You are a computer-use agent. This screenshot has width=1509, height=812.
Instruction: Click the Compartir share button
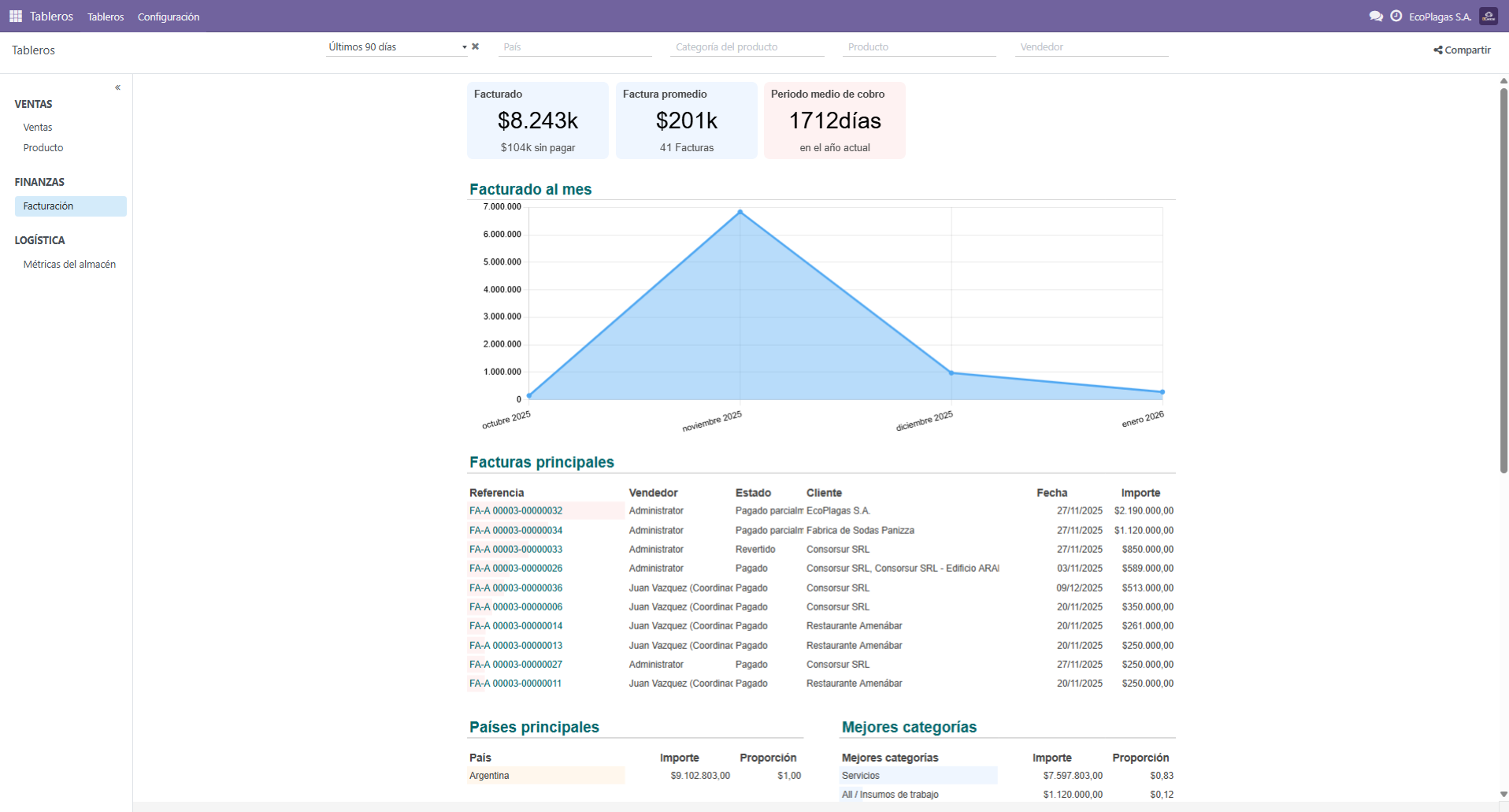pyautogui.click(x=1462, y=50)
